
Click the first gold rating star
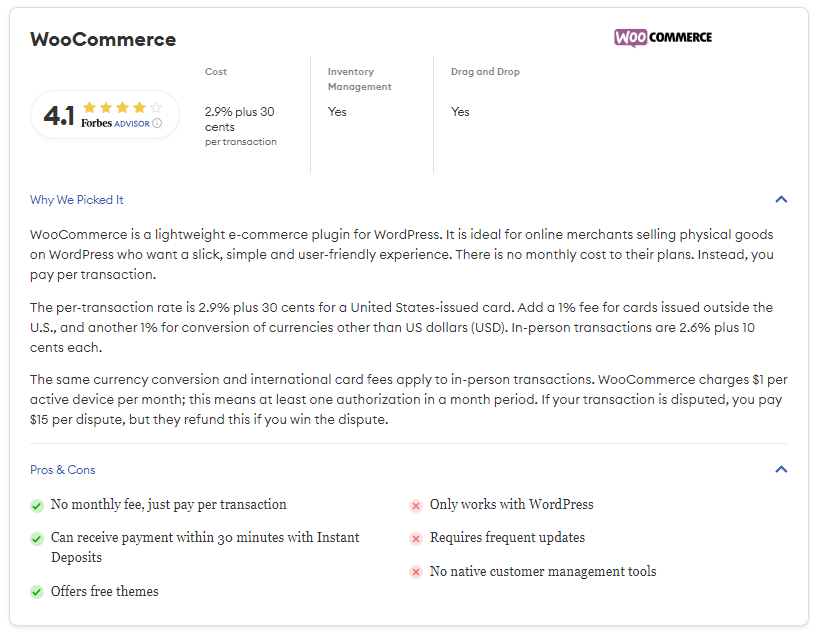coord(89,107)
